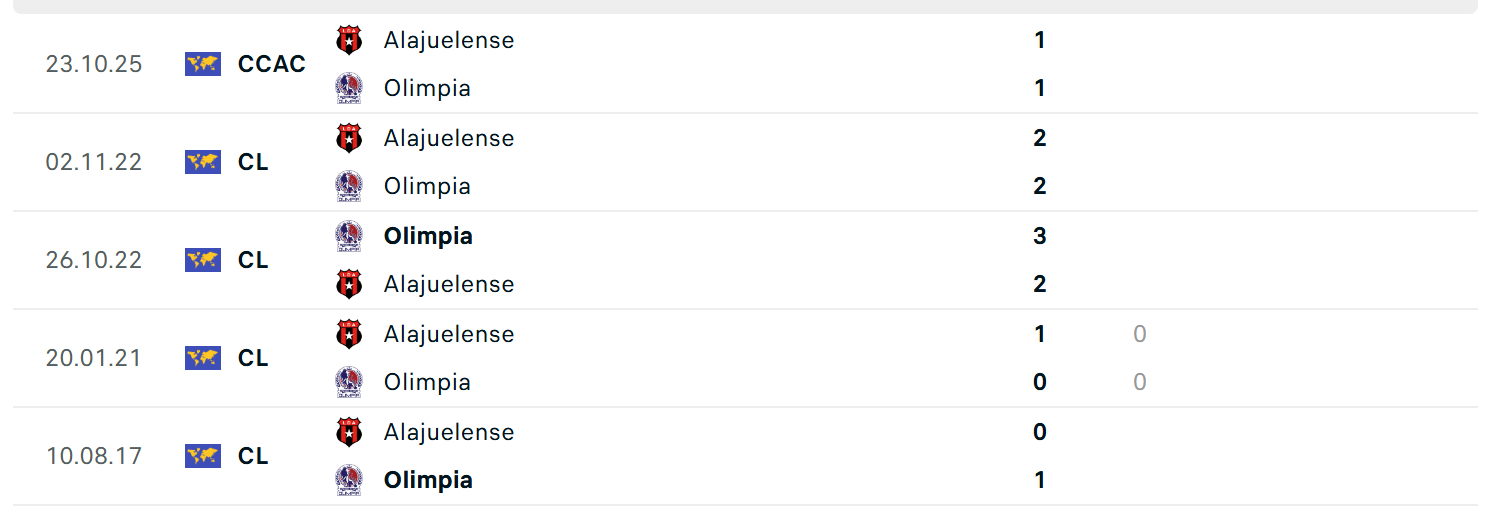Click Alajuelense crest in the 20.01.21 match
The image size is (1498, 511).
point(349,334)
